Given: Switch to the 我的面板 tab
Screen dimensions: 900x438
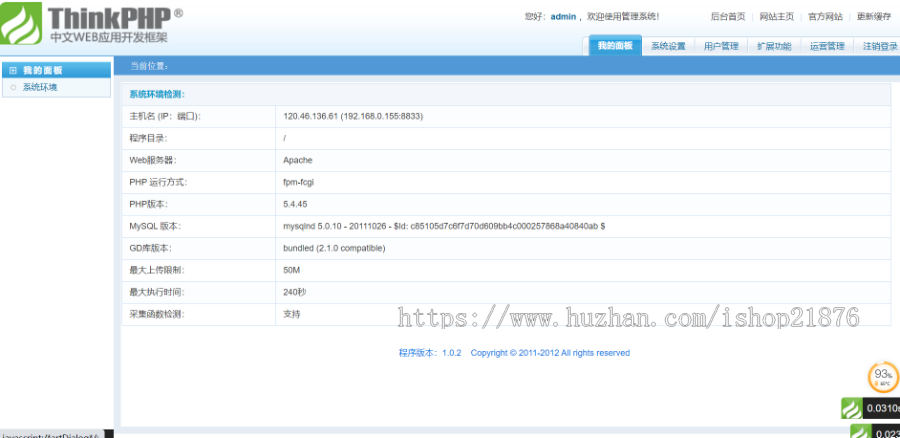Looking at the screenshot, I should tap(615, 46).
